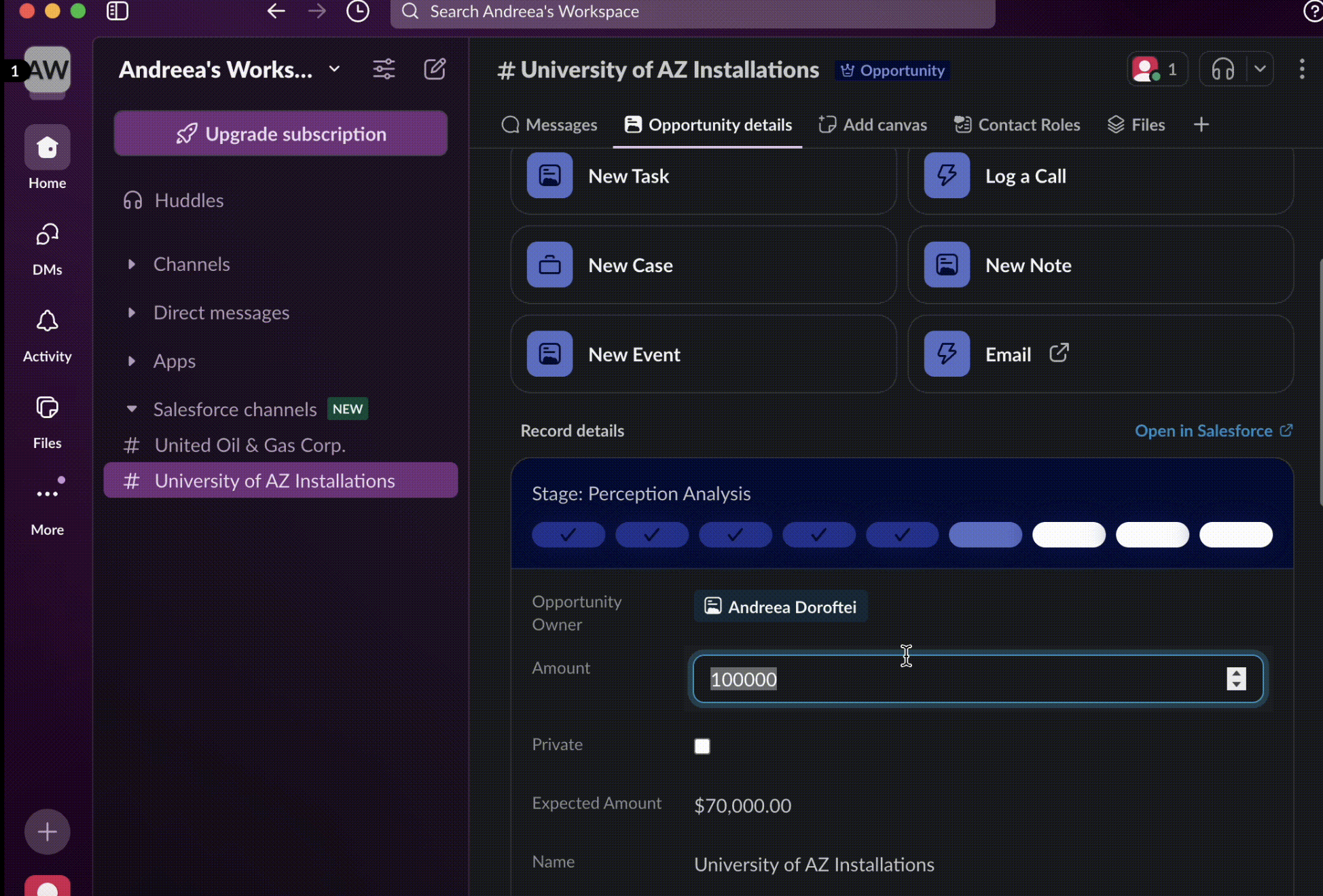Click Open in Salesforce link
The width and height of the screenshot is (1323, 896).
(x=1214, y=431)
